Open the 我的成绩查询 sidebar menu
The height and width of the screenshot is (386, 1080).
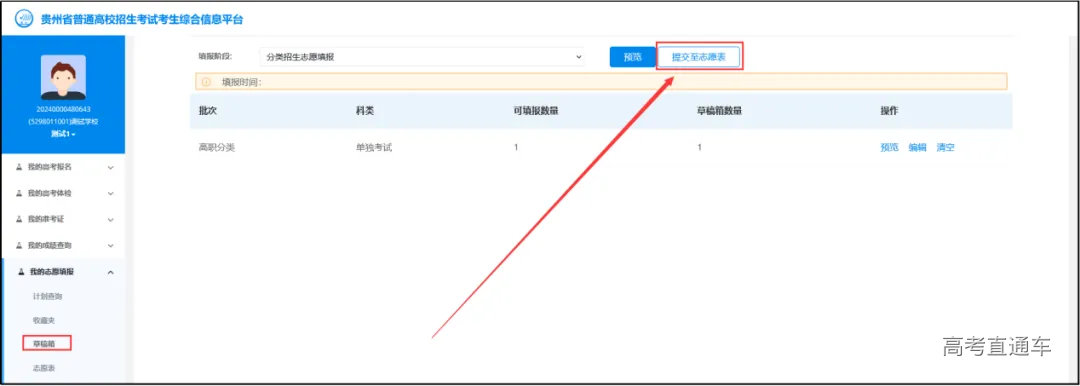(63, 245)
